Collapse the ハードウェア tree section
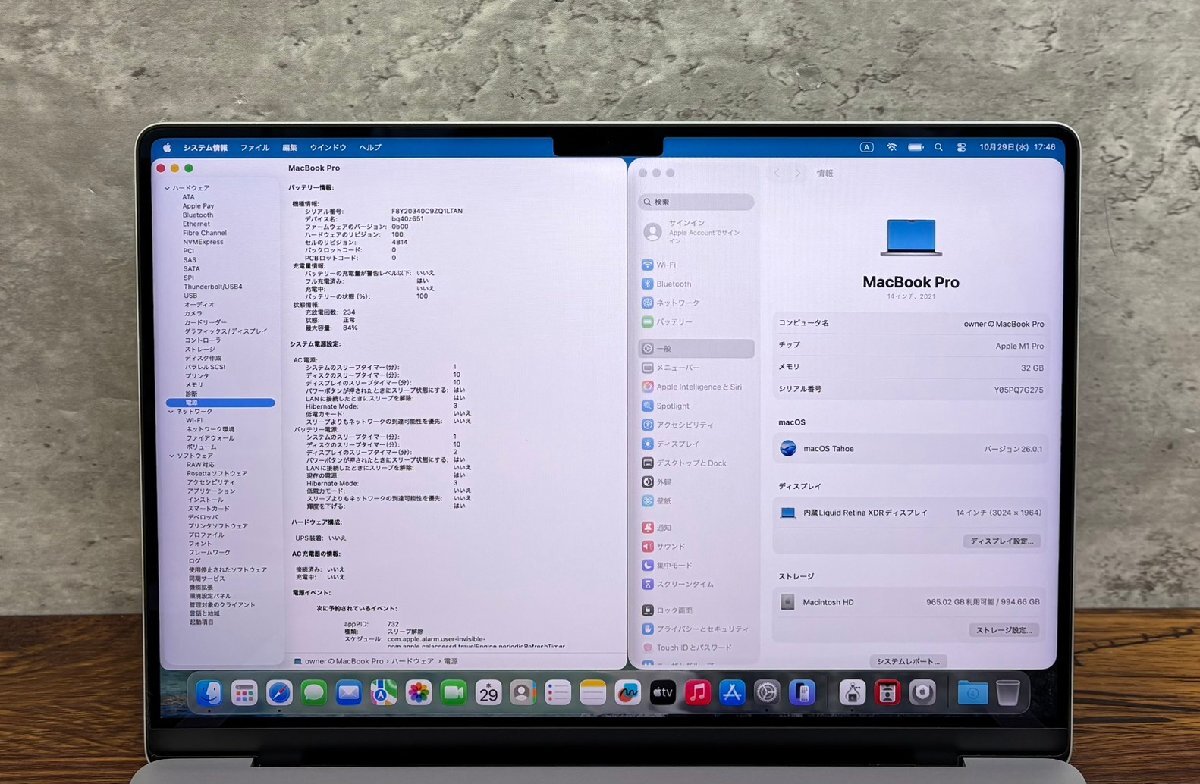 point(169,188)
